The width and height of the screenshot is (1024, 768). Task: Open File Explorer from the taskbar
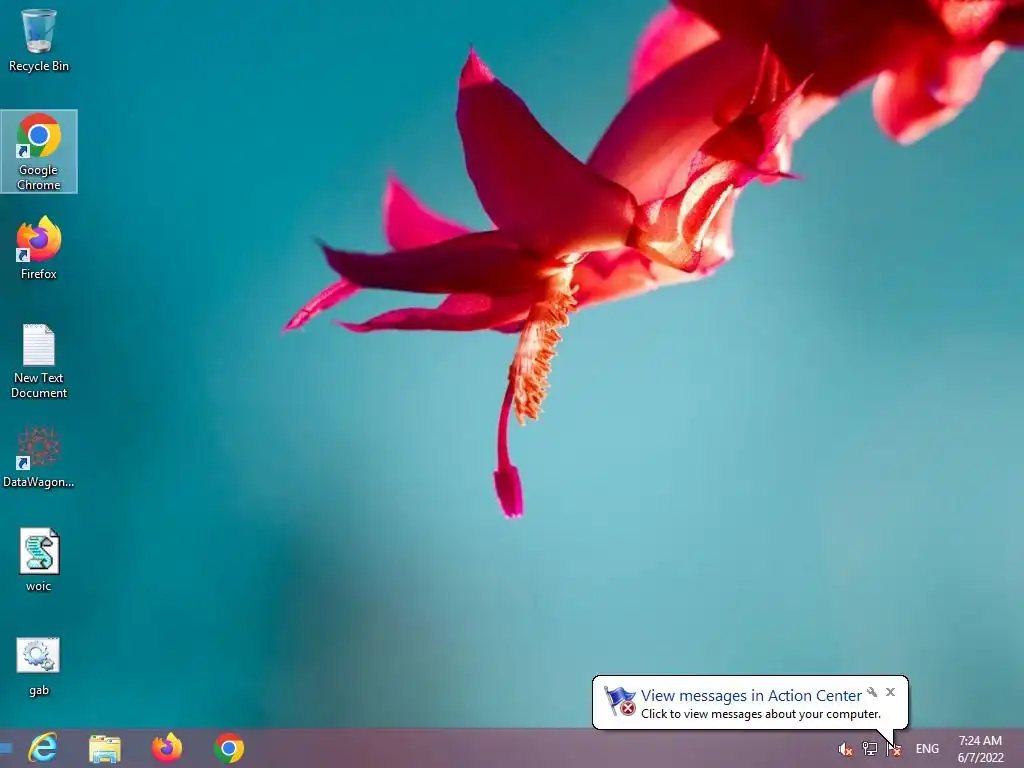tap(104, 748)
